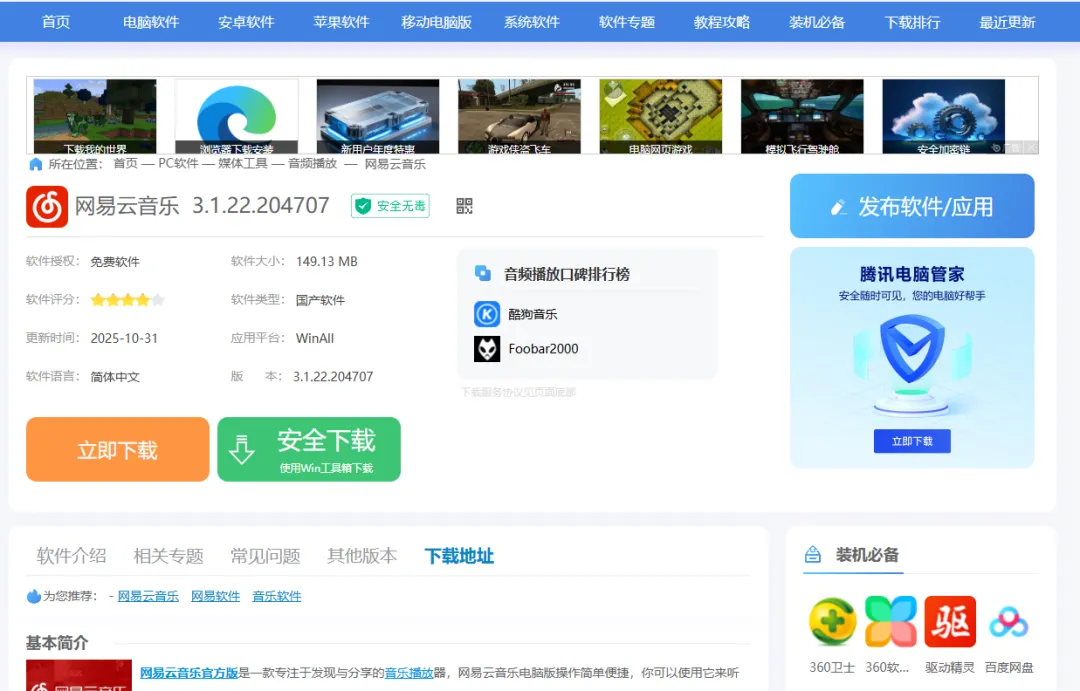Close the banner ad with its X
Viewport: 1080px width, 691px height.
tap(1031, 148)
